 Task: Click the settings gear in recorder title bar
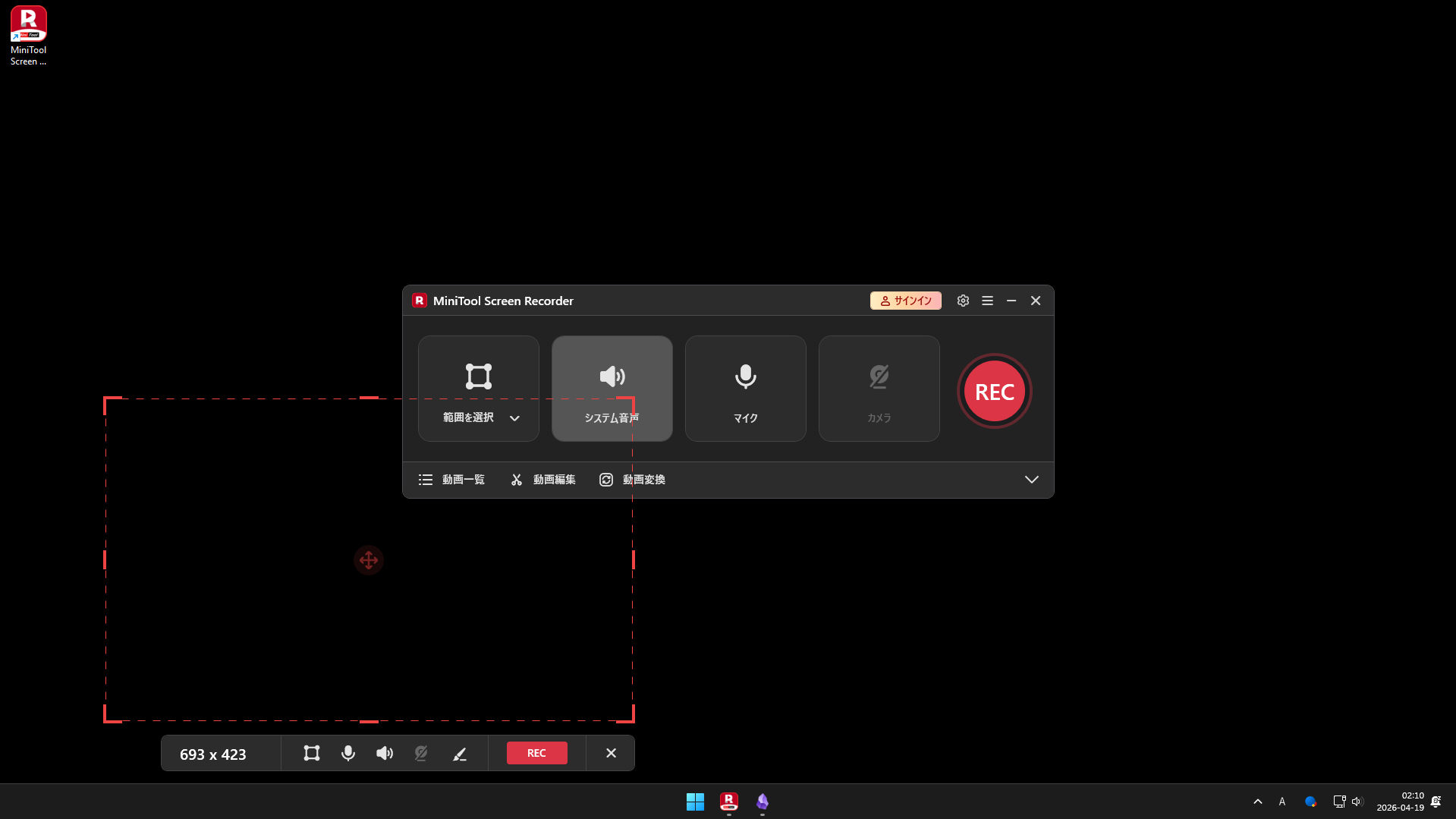963,301
